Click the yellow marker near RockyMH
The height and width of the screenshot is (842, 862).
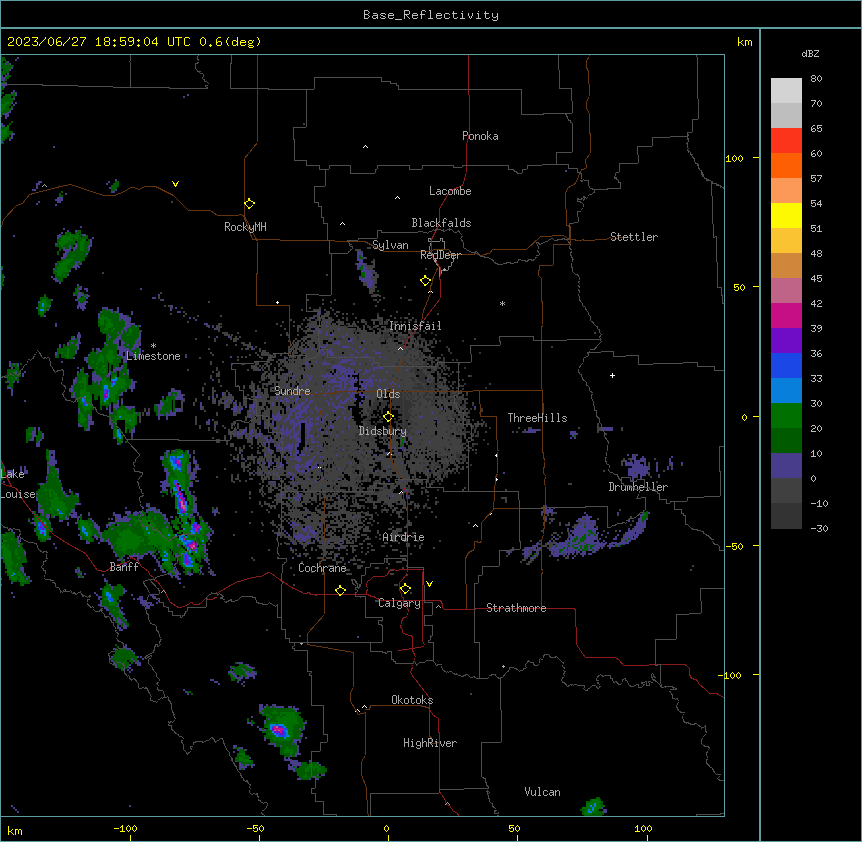[x=249, y=204]
